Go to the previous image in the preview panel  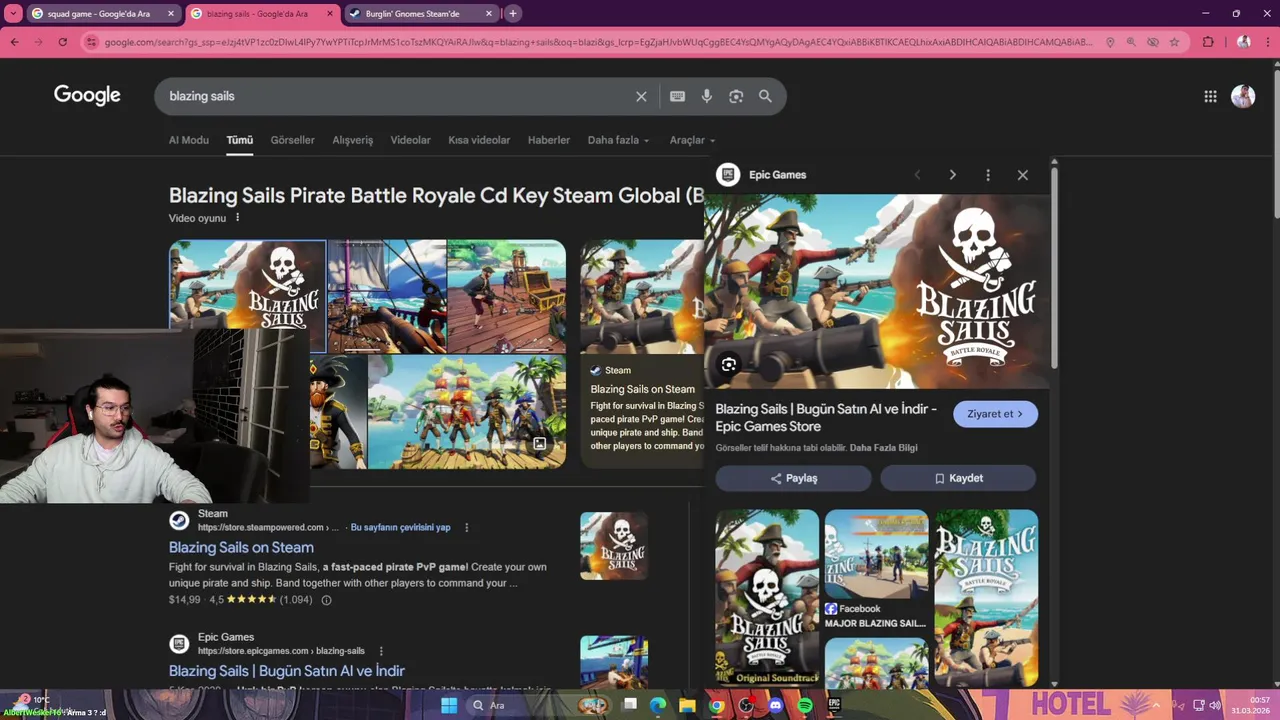917,175
